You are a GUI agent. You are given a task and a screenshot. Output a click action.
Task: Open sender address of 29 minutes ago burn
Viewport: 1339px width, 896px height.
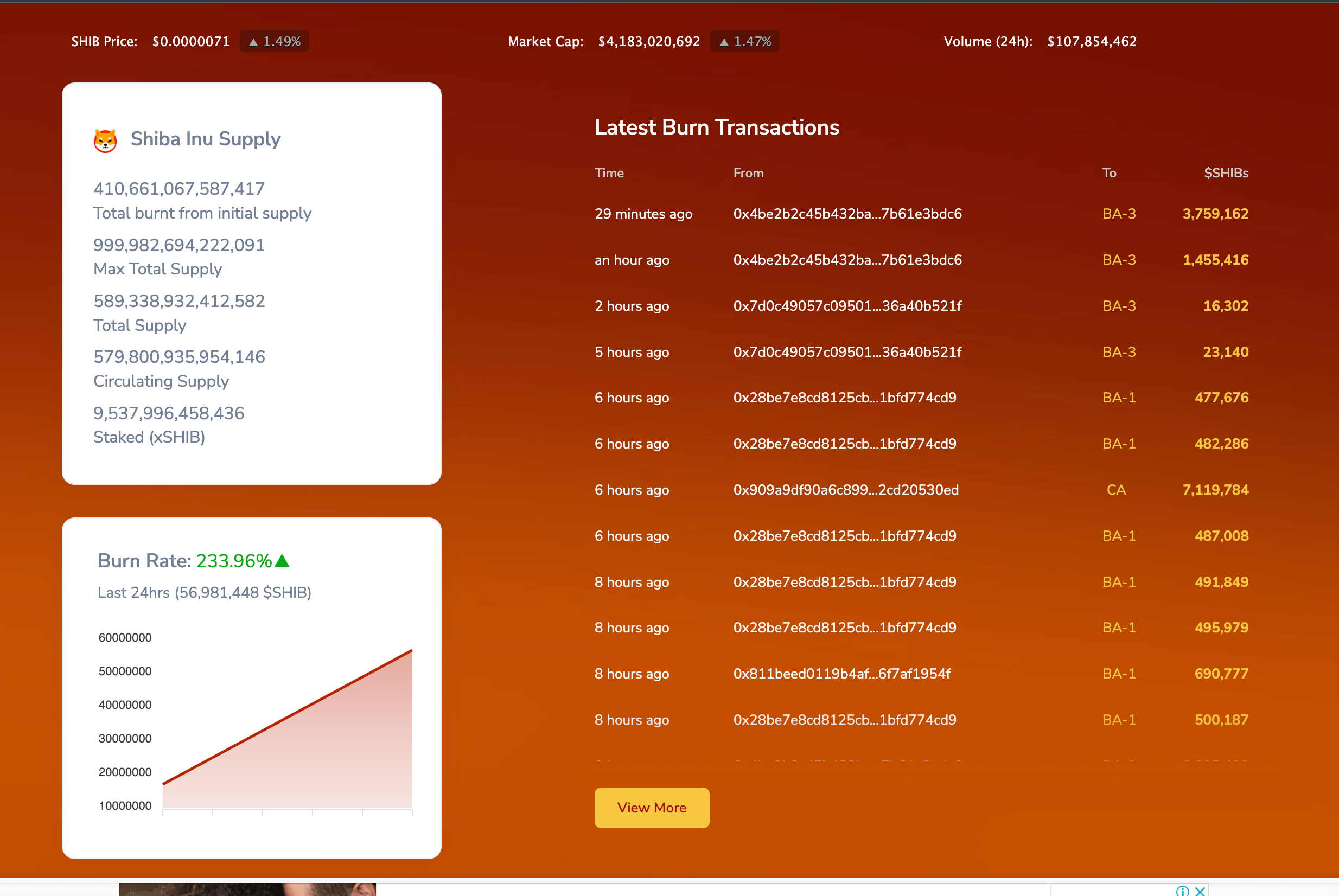click(x=847, y=214)
